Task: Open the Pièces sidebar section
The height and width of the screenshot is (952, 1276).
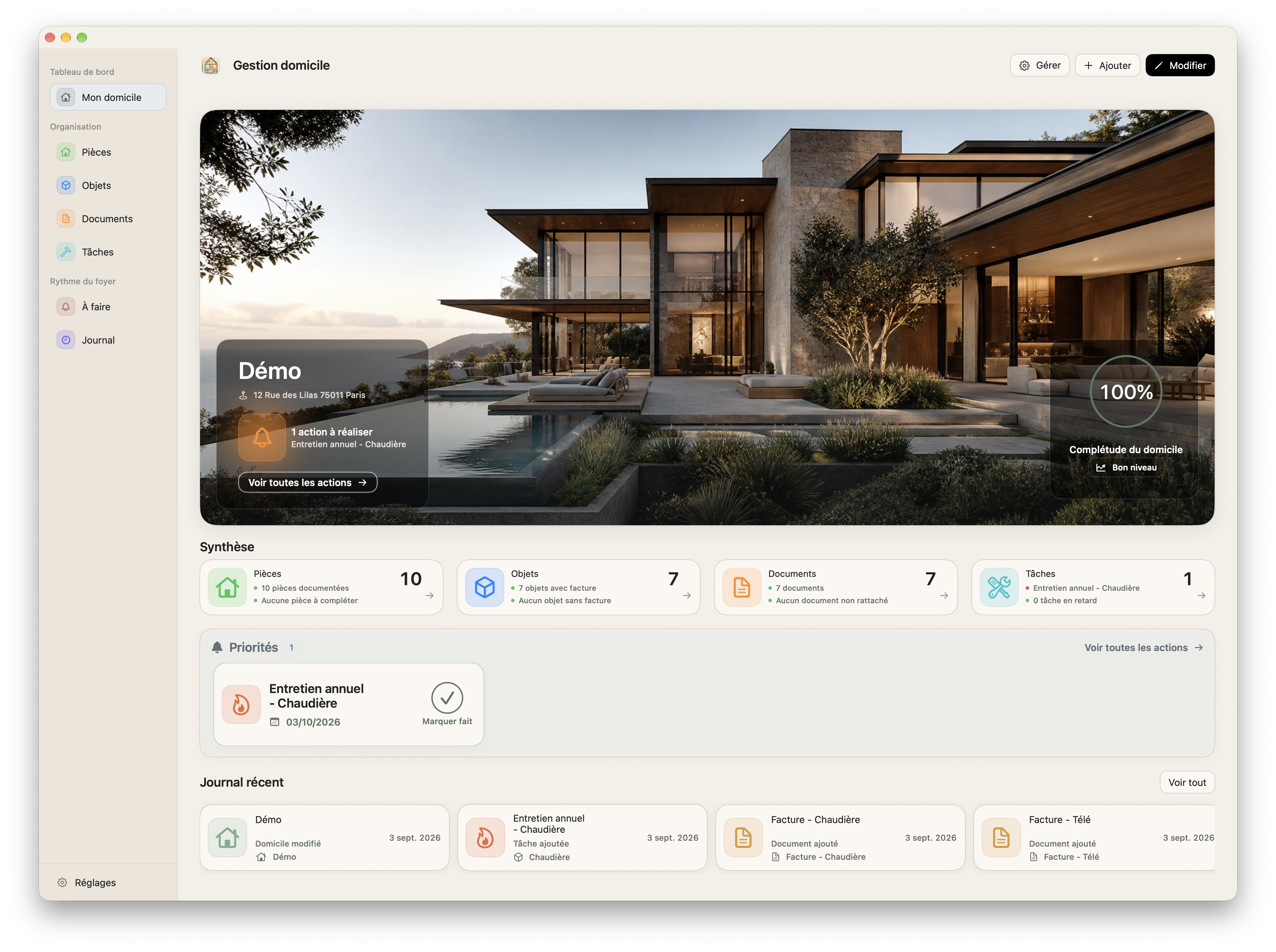Action: [108, 152]
